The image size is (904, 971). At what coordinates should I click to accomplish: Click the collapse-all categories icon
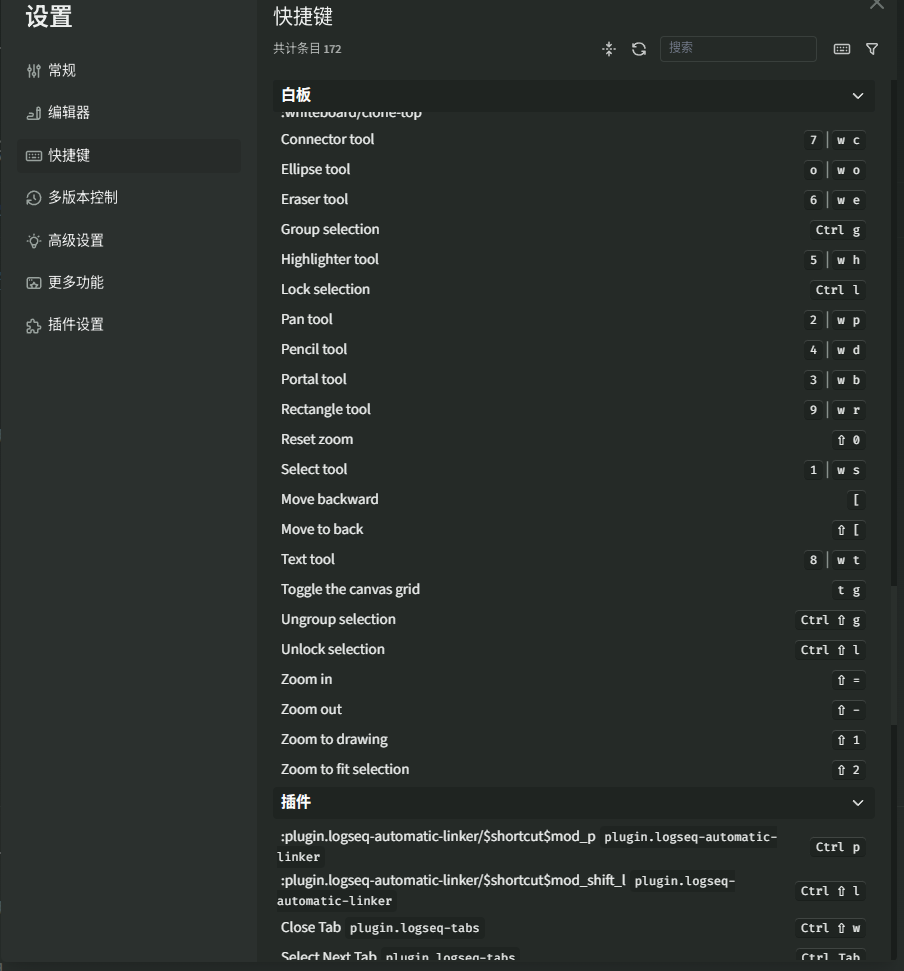[609, 49]
